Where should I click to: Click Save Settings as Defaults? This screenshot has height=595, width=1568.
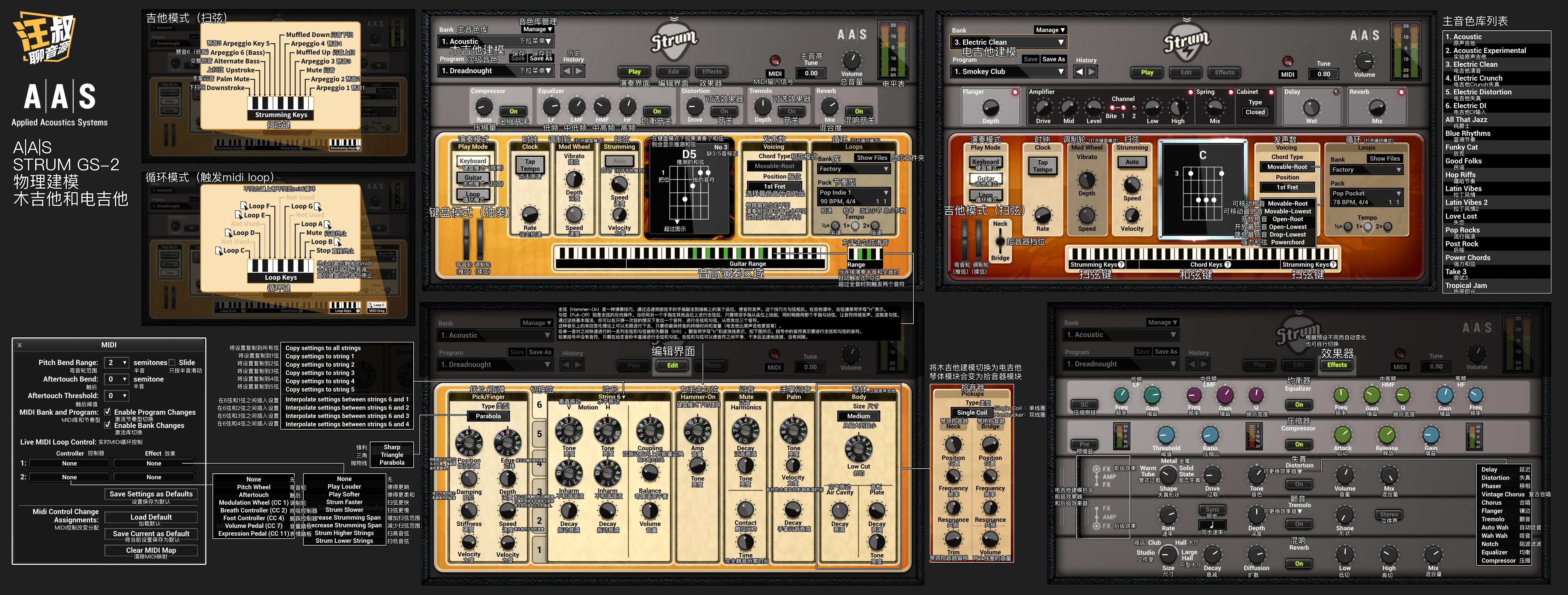coord(151,494)
